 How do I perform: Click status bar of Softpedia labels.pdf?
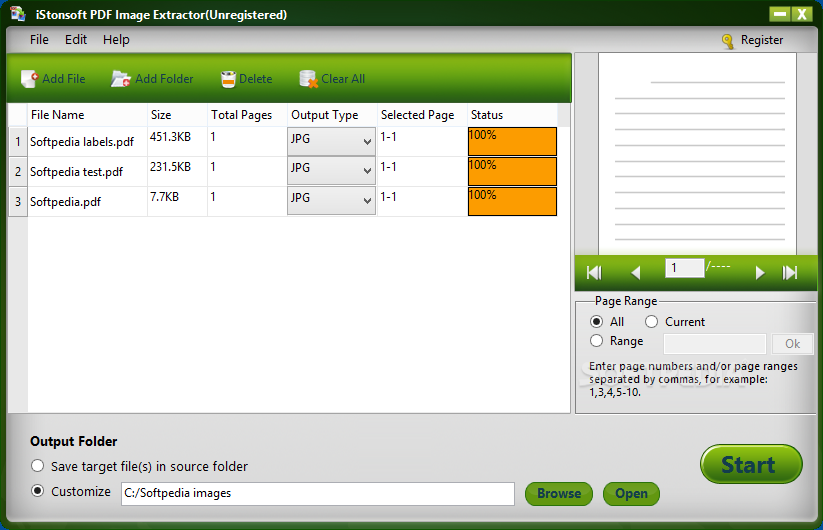click(x=512, y=141)
